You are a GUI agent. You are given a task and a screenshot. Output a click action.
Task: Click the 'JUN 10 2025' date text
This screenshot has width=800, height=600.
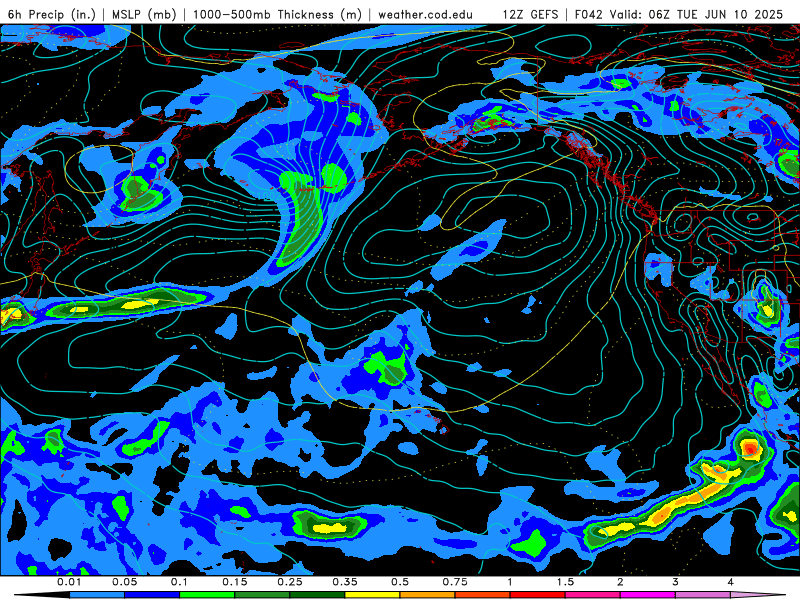[744, 14]
